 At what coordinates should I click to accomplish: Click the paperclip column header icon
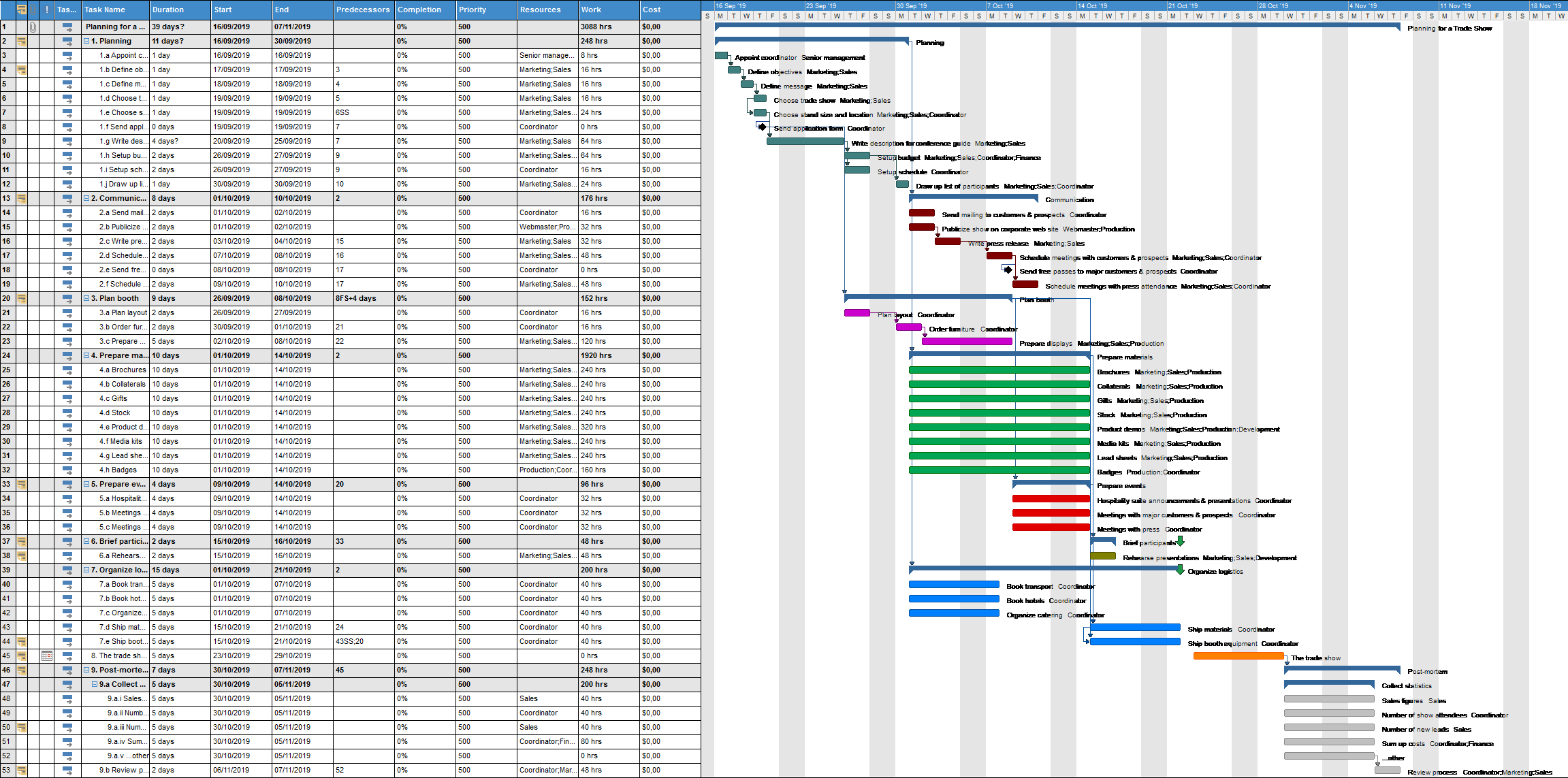click(33, 10)
